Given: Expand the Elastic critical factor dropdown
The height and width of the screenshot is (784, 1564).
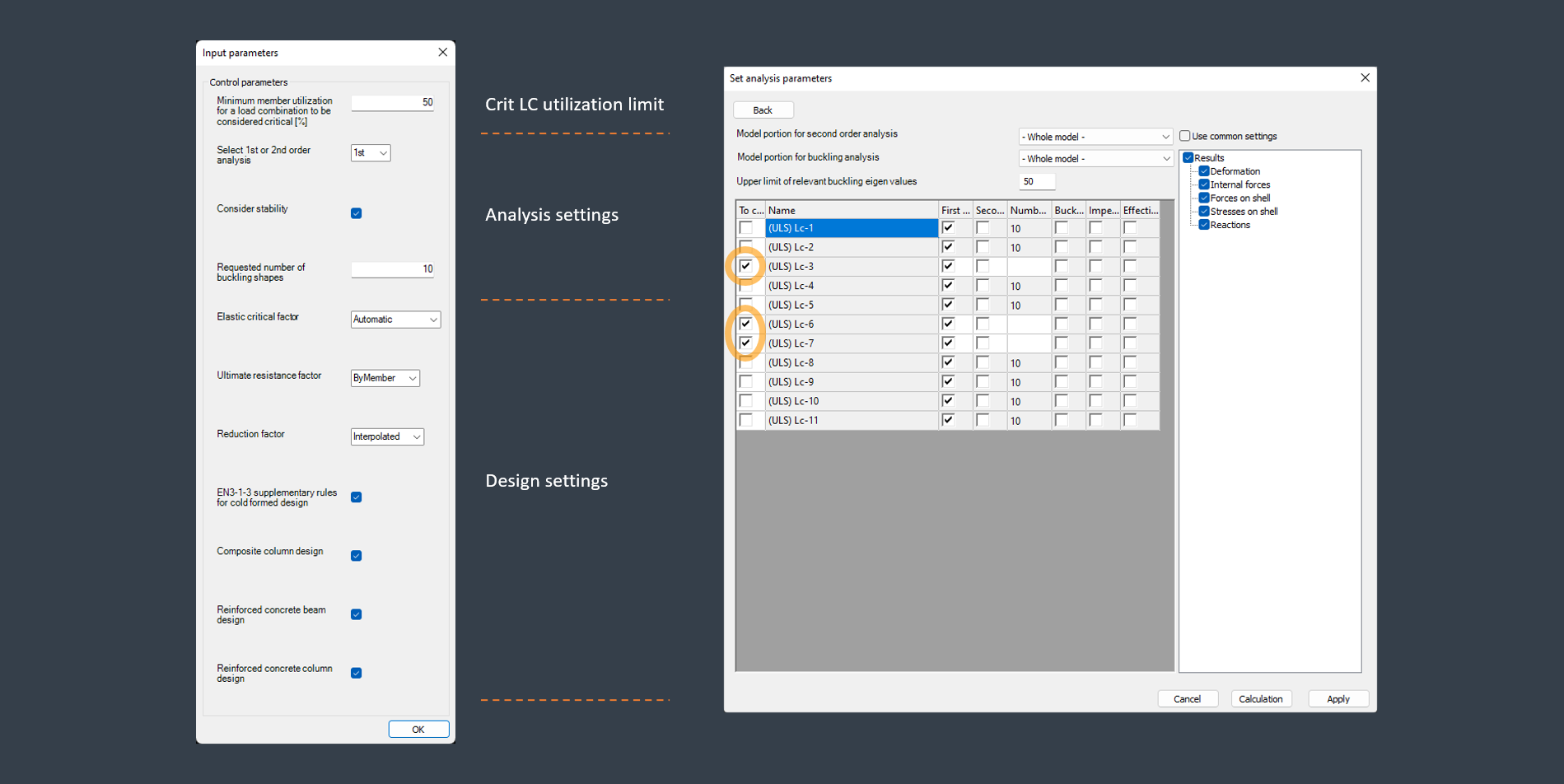Looking at the screenshot, I should pyautogui.click(x=395, y=320).
